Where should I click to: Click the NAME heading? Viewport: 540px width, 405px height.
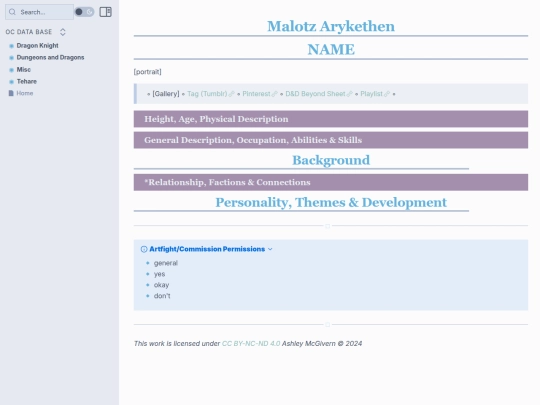click(331, 50)
